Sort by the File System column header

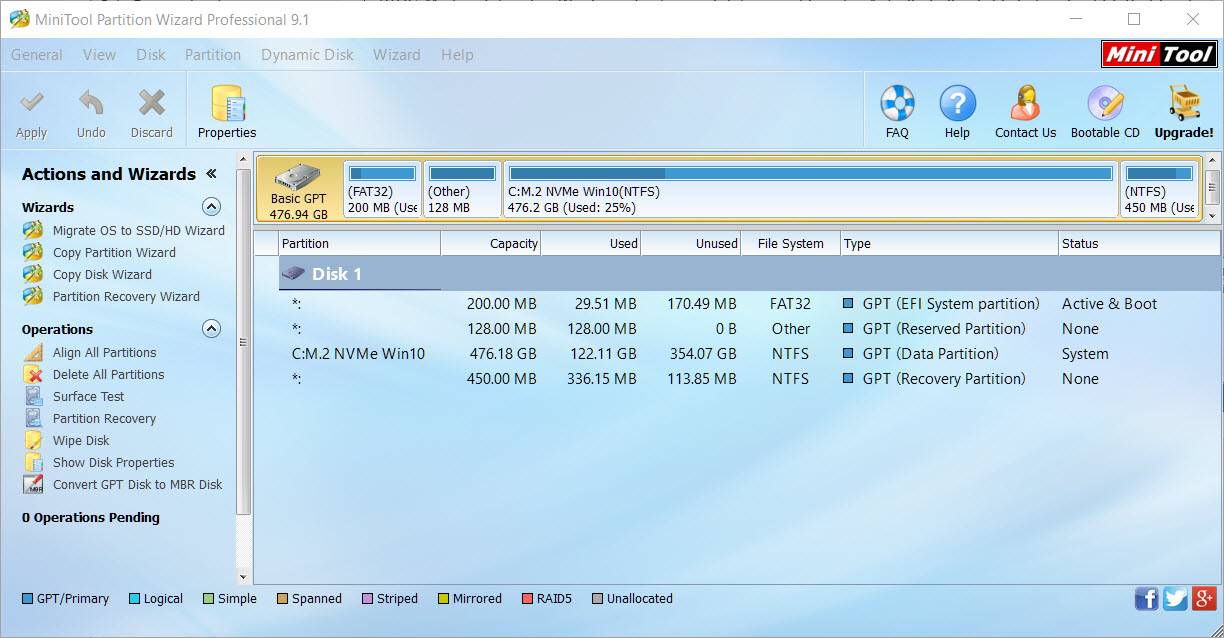pyautogui.click(x=791, y=243)
